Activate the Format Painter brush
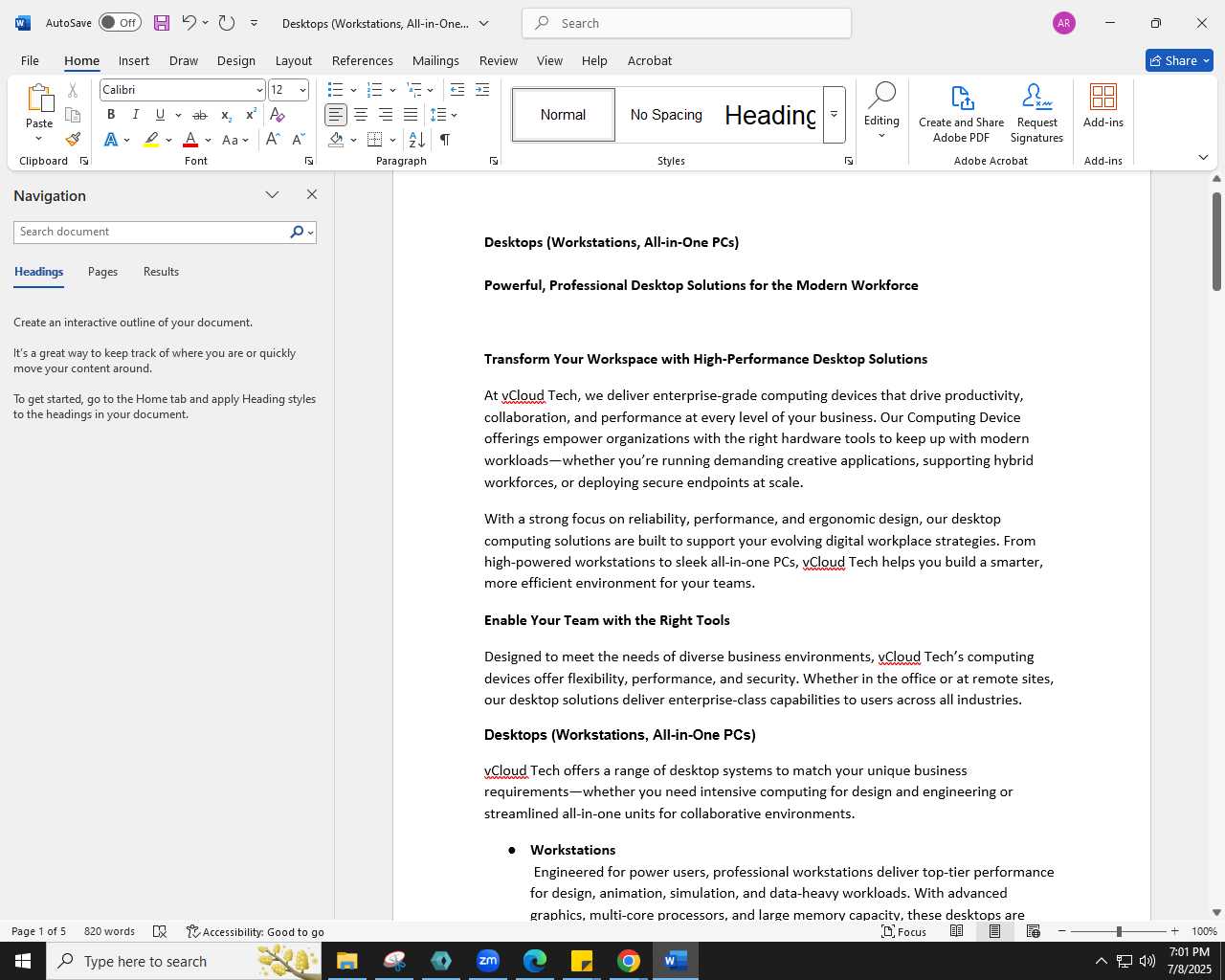Screen dimensions: 1225x980 [x=73, y=140]
